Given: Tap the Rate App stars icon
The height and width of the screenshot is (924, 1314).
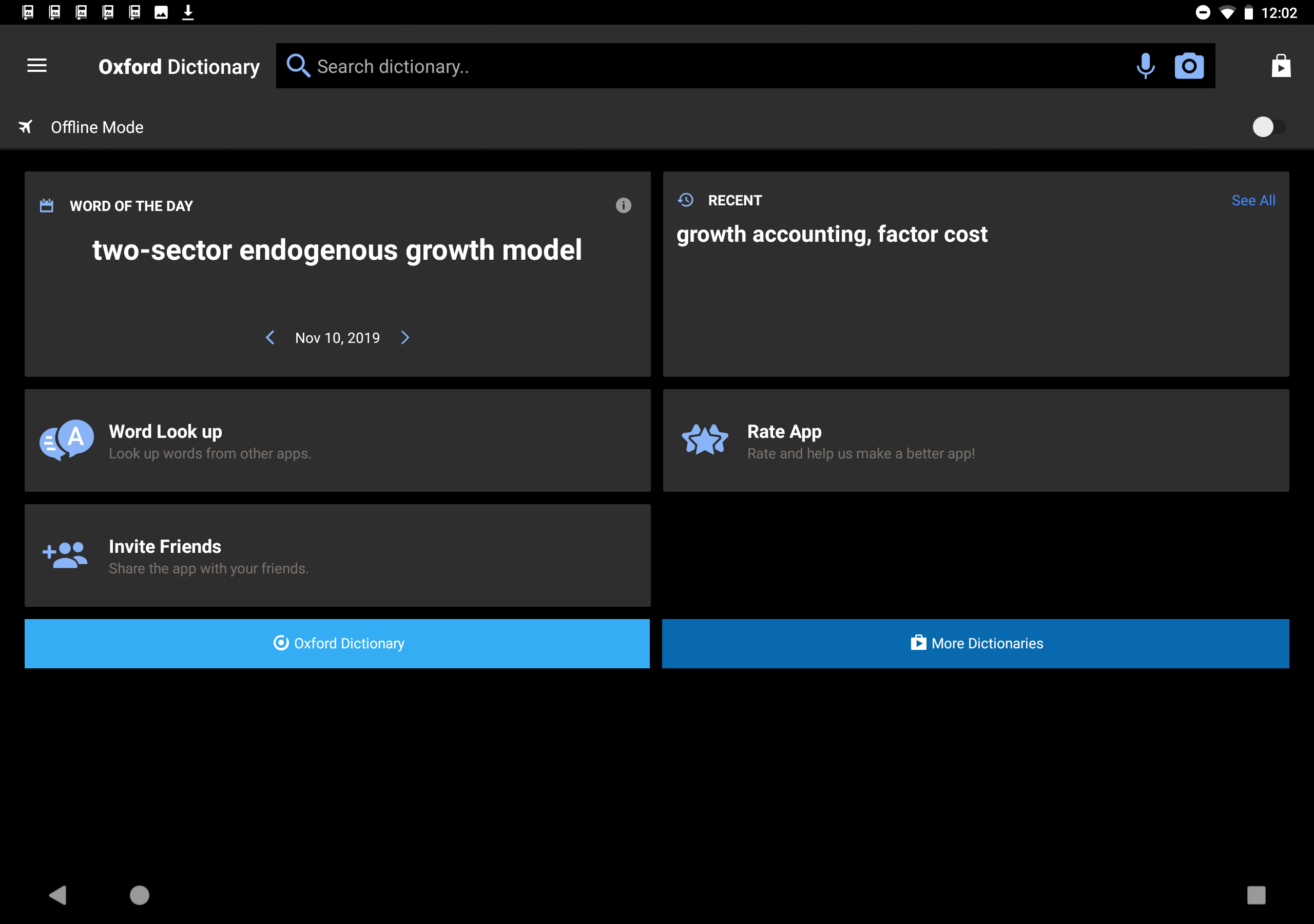Looking at the screenshot, I should click(x=705, y=440).
